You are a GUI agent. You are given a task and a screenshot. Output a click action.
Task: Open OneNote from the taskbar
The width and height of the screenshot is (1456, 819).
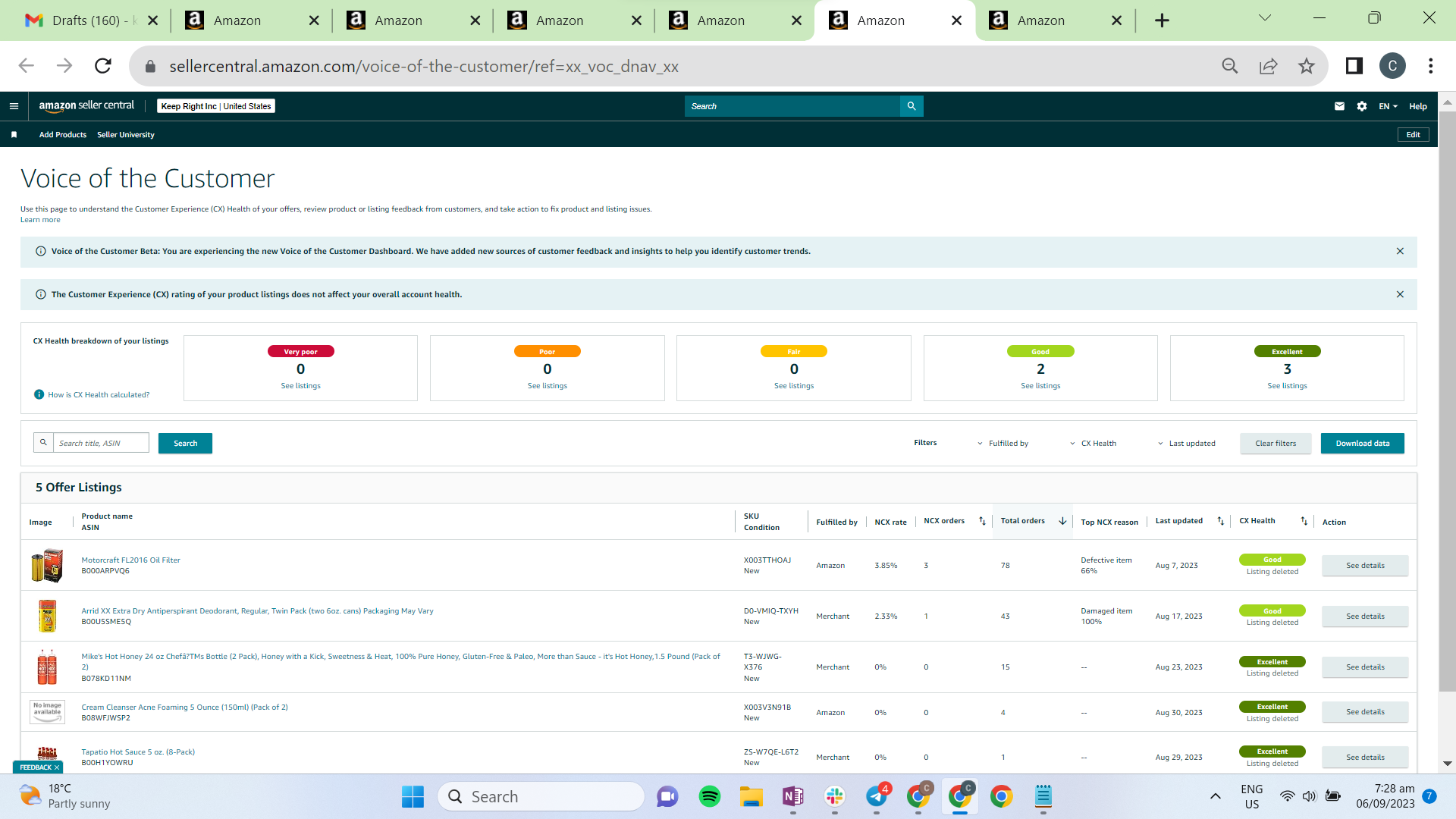point(793,796)
